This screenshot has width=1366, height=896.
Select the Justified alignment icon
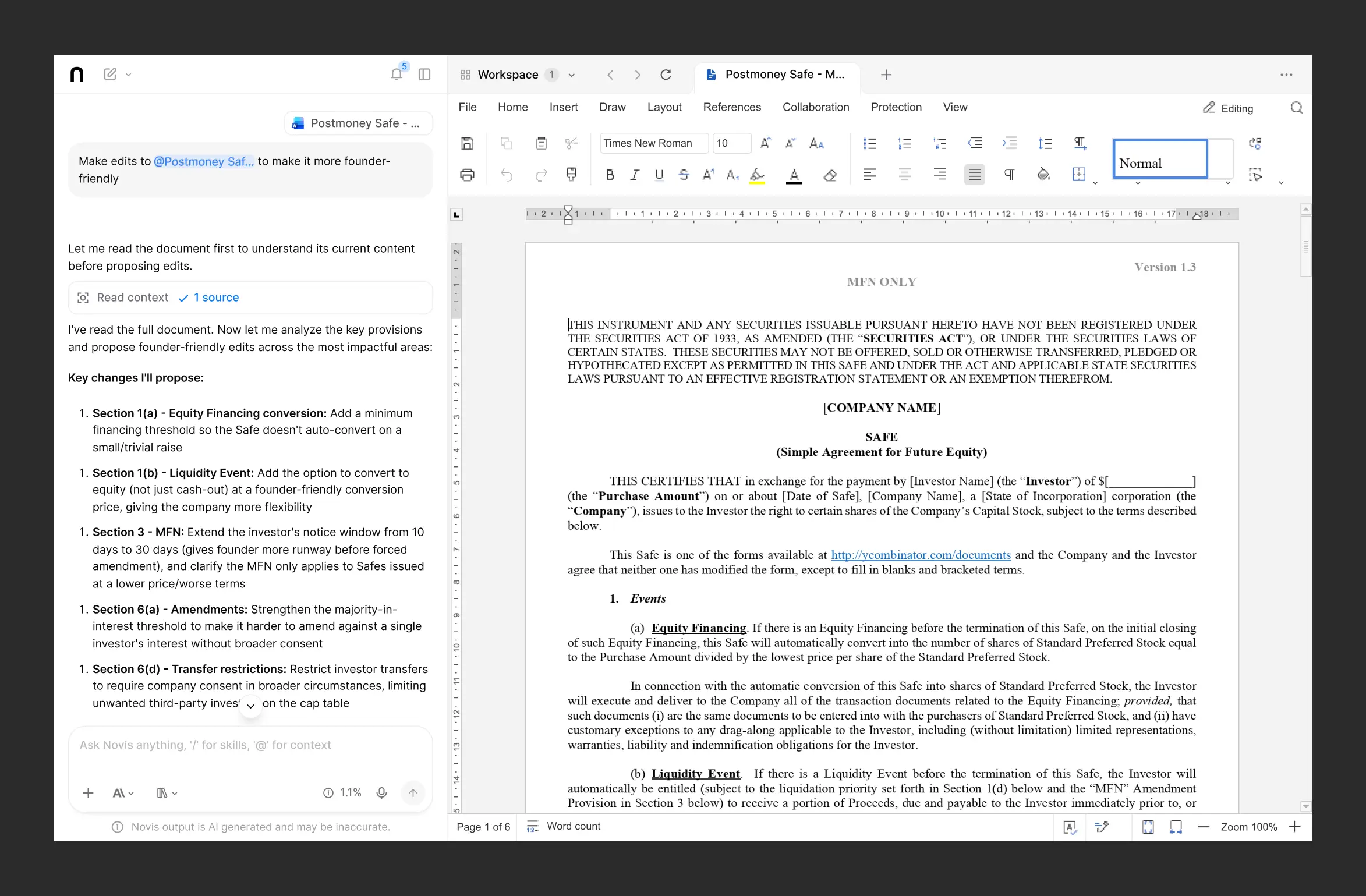click(x=974, y=175)
